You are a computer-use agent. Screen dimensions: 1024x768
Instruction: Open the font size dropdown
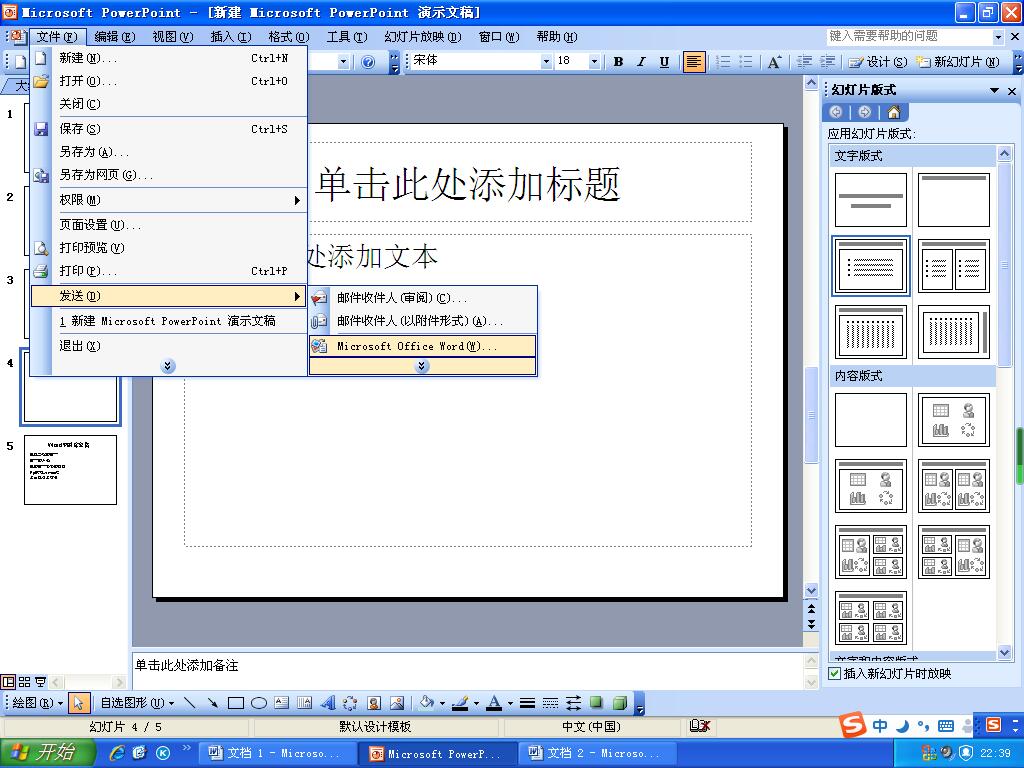tap(594, 61)
